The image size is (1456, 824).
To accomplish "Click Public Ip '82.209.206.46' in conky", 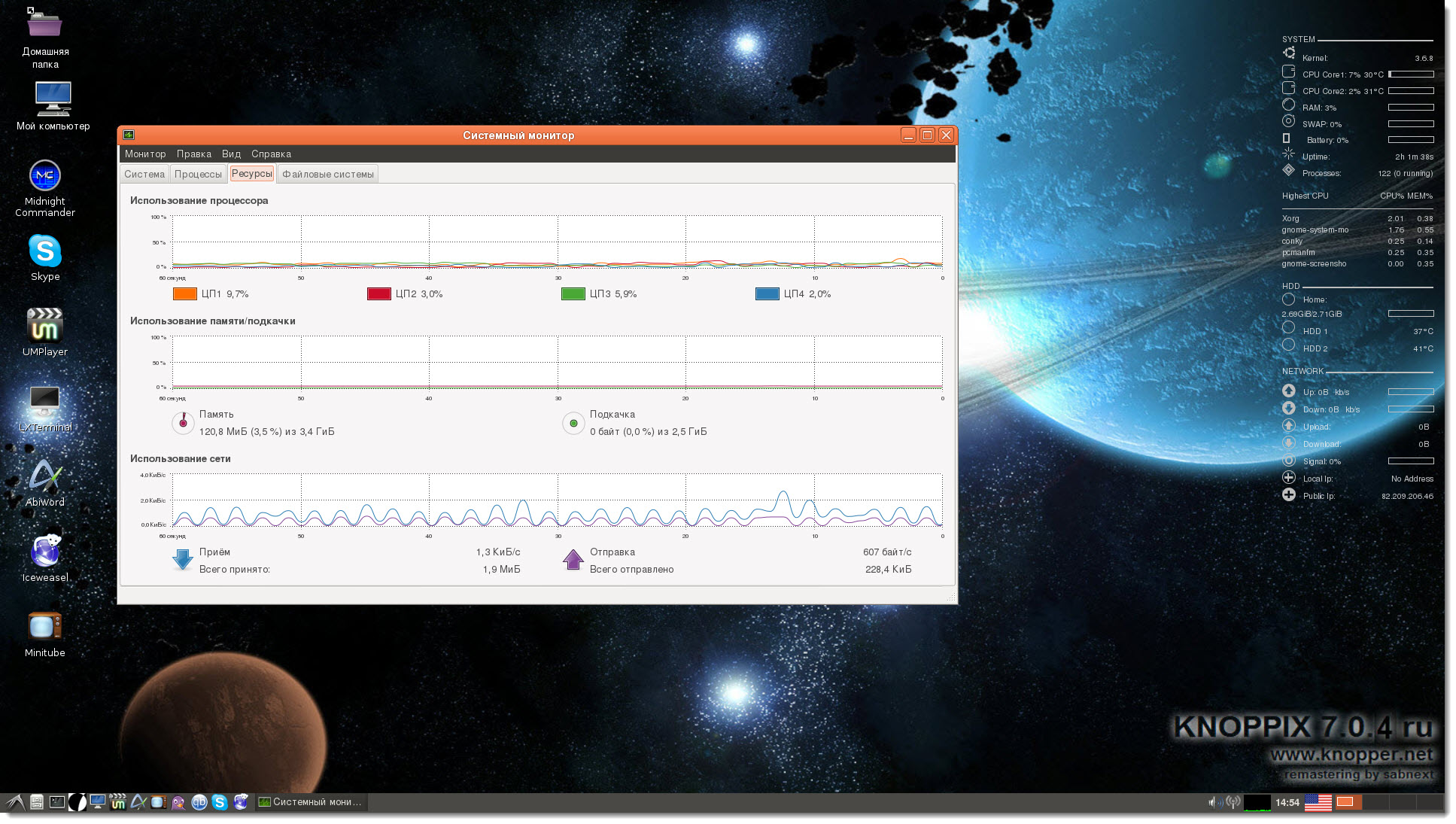I will (1407, 497).
